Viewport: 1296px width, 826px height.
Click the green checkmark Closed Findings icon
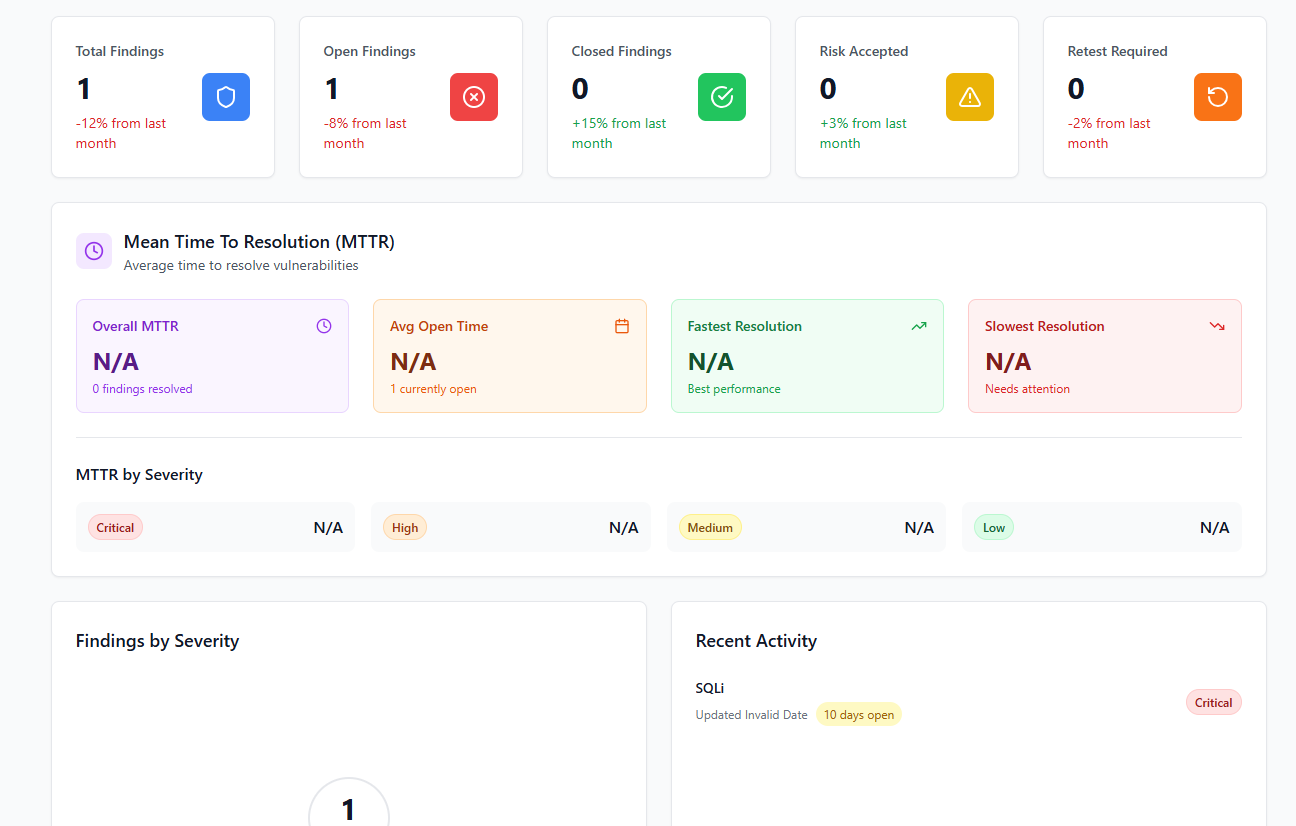[722, 97]
